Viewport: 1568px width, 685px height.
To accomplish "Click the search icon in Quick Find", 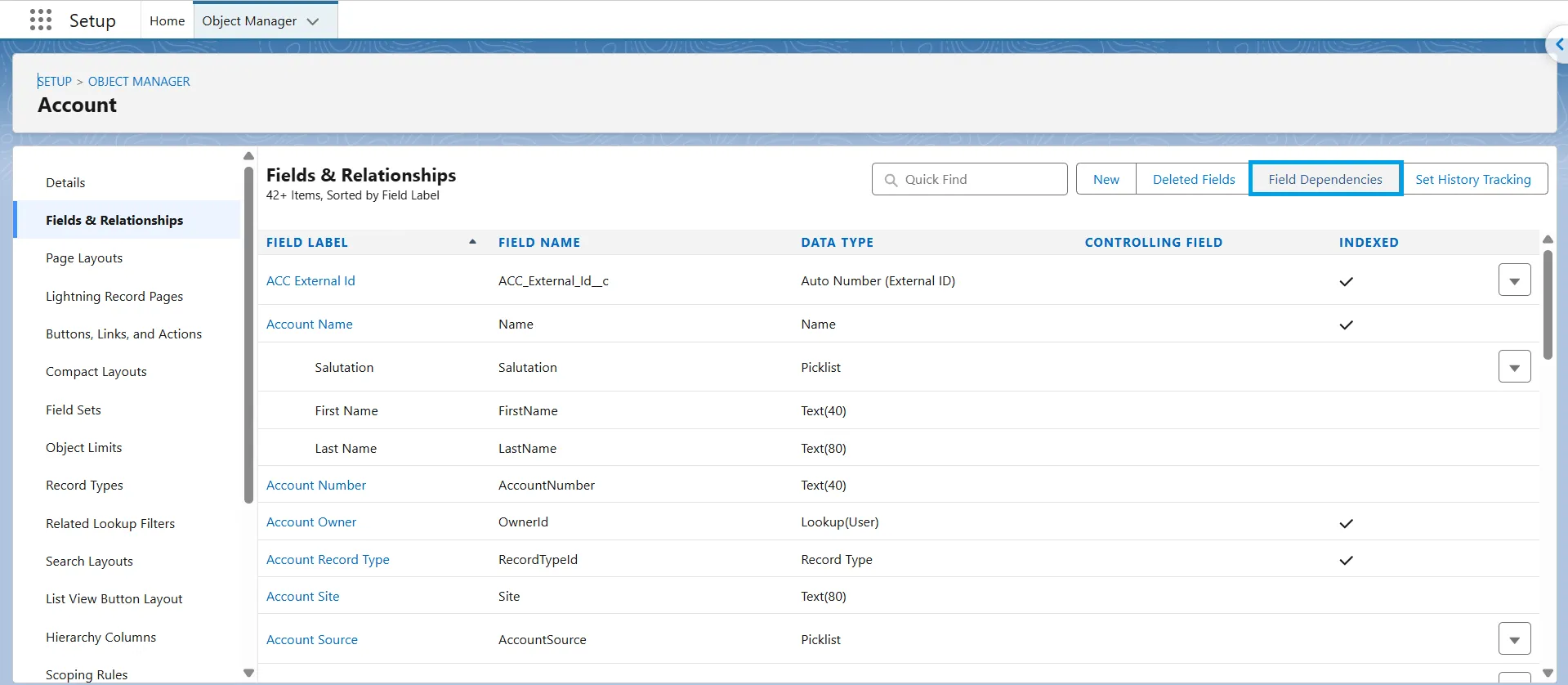I will pyautogui.click(x=891, y=180).
